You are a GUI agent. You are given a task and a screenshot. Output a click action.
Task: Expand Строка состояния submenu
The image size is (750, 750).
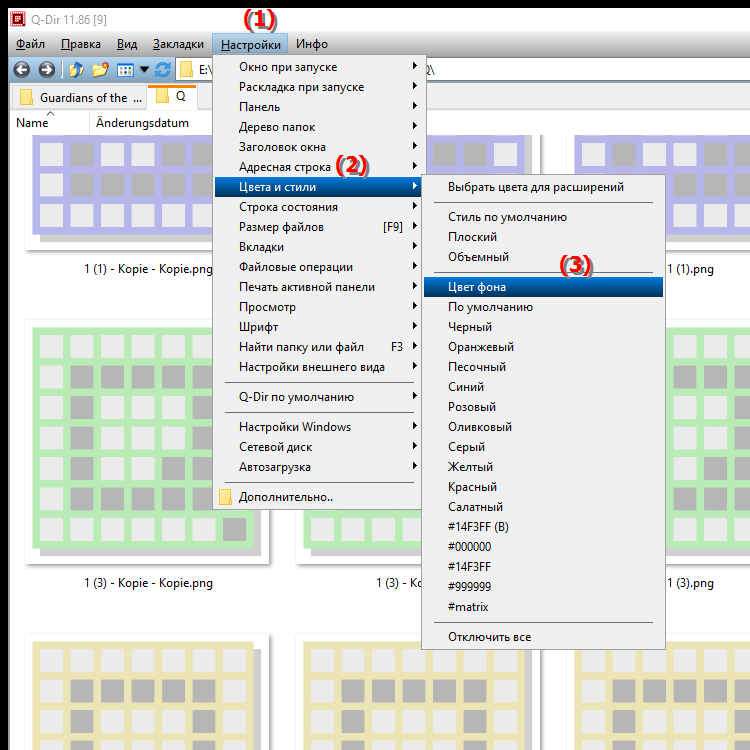[x=318, y=207]
